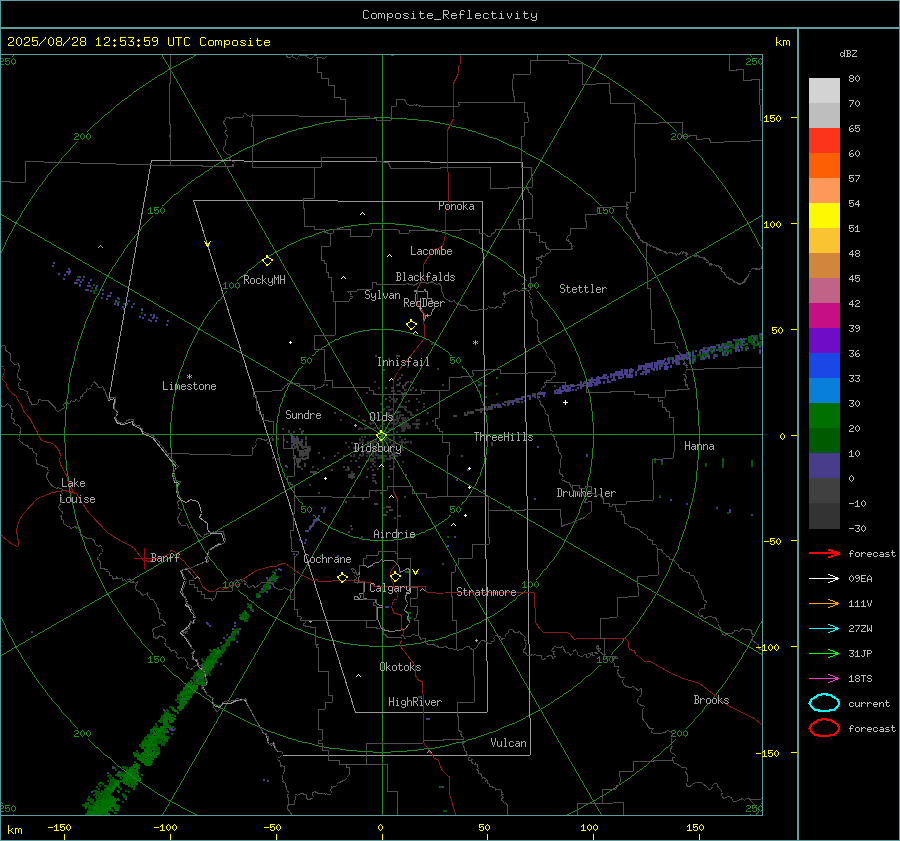Click the Strathmore label
The image size is (900, 841).
[486, 592]
